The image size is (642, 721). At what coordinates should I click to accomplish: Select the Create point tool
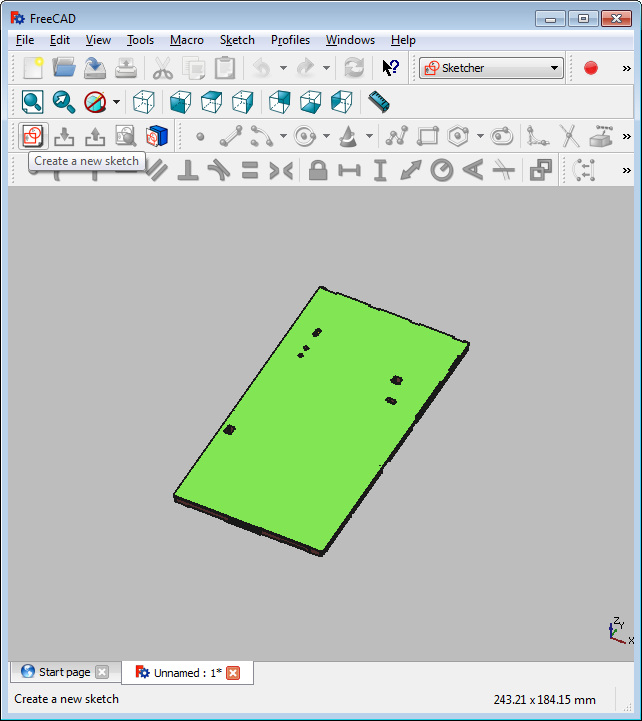200,137
